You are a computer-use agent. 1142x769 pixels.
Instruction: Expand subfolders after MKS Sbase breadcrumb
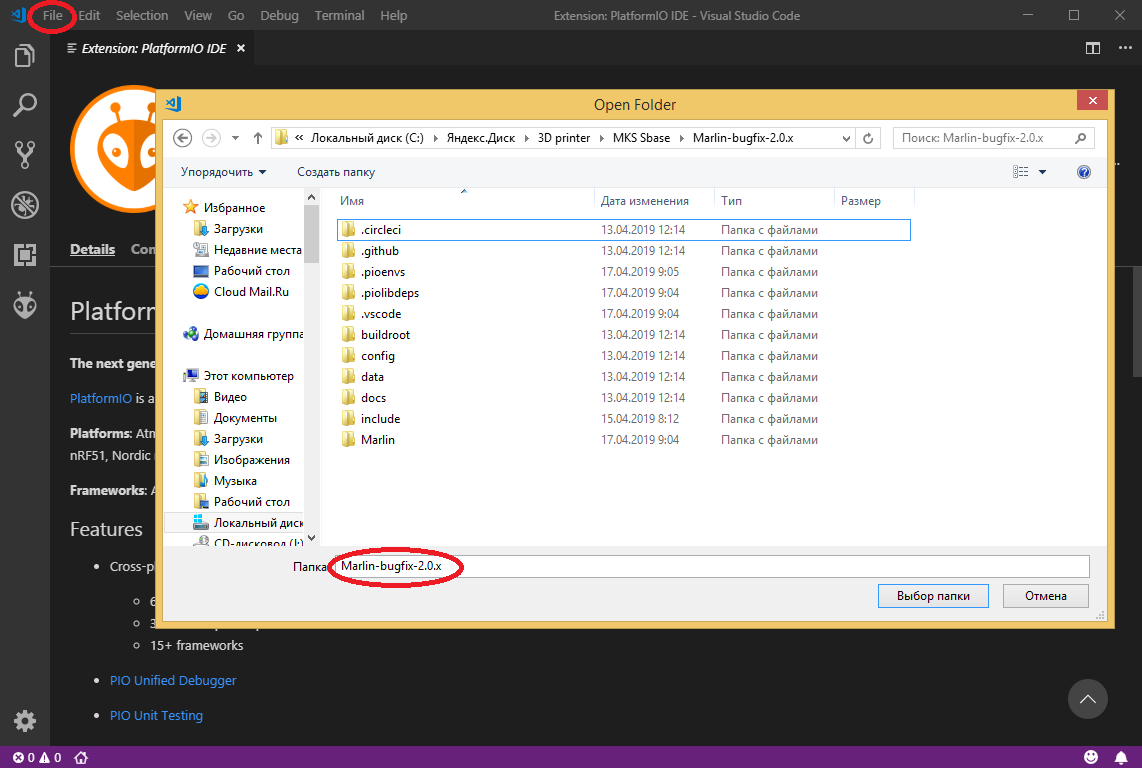(x=682, y=138)
